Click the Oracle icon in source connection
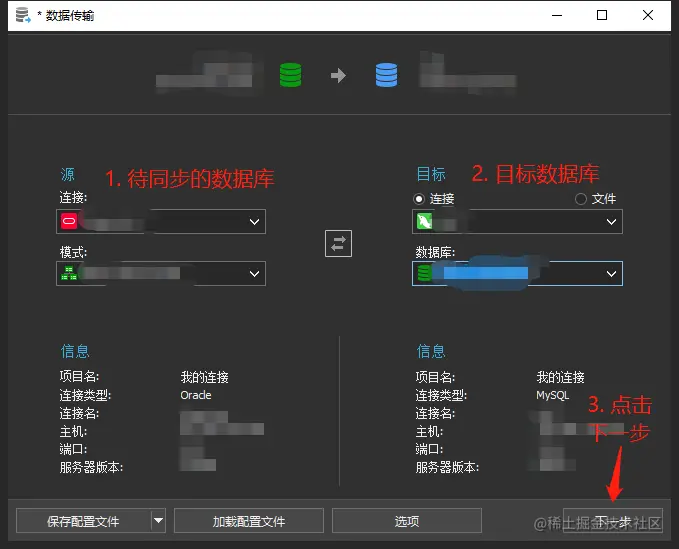Viewport: 679px width, 549px height. pos(69,221)
